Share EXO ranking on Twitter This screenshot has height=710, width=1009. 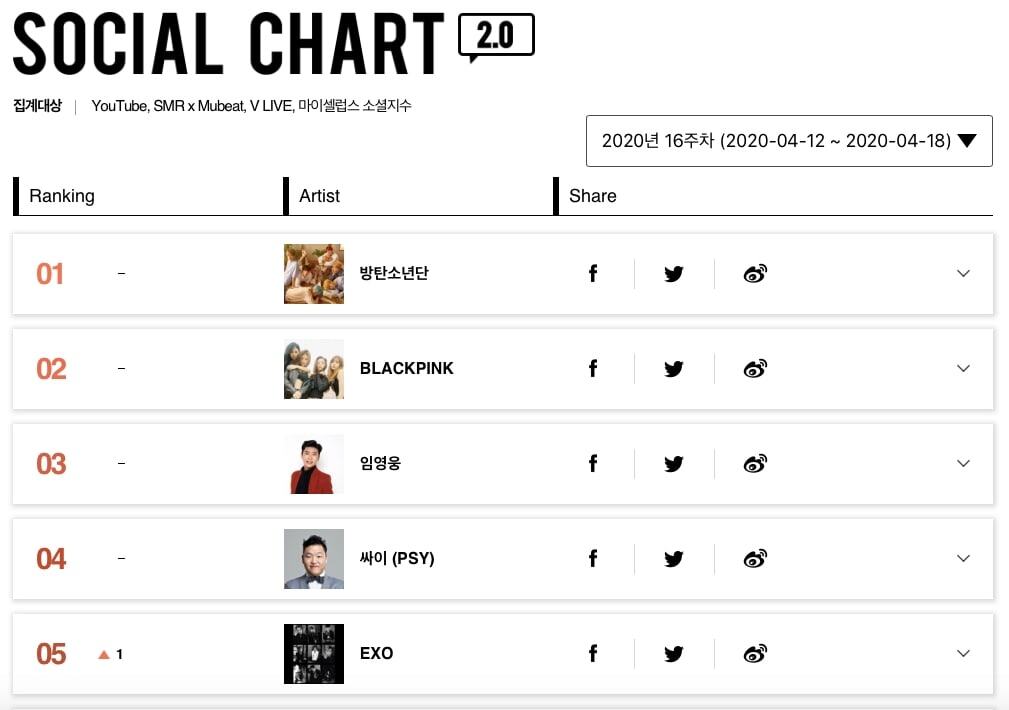coord(674,654)
